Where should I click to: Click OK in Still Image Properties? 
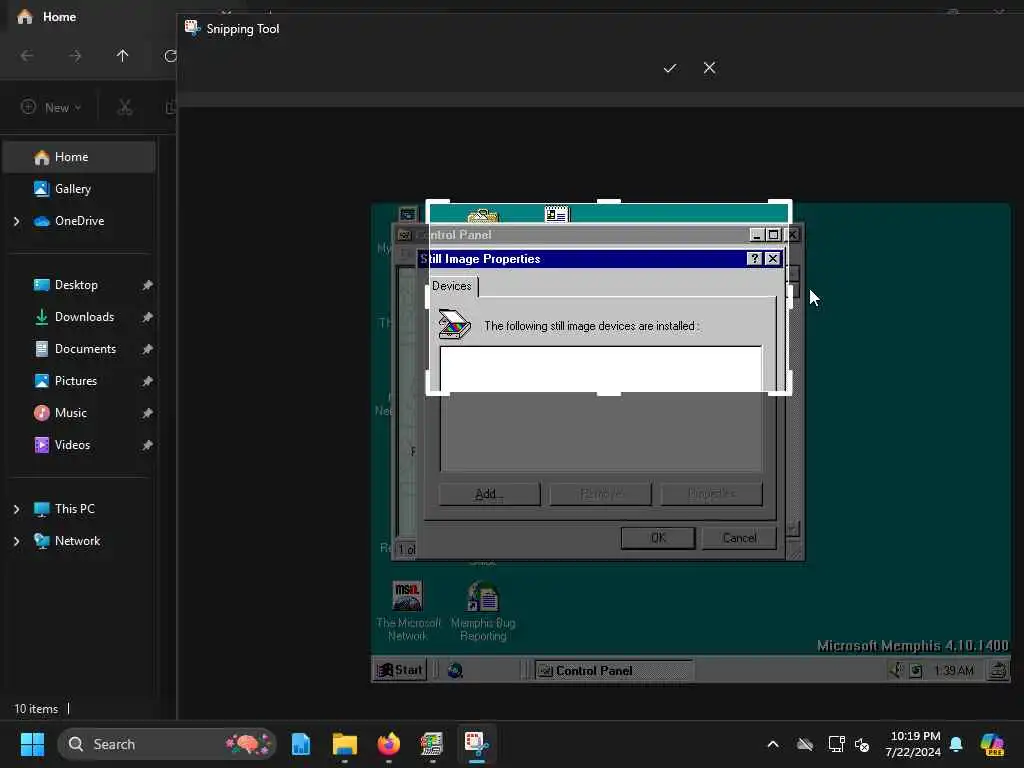(658, 538)
